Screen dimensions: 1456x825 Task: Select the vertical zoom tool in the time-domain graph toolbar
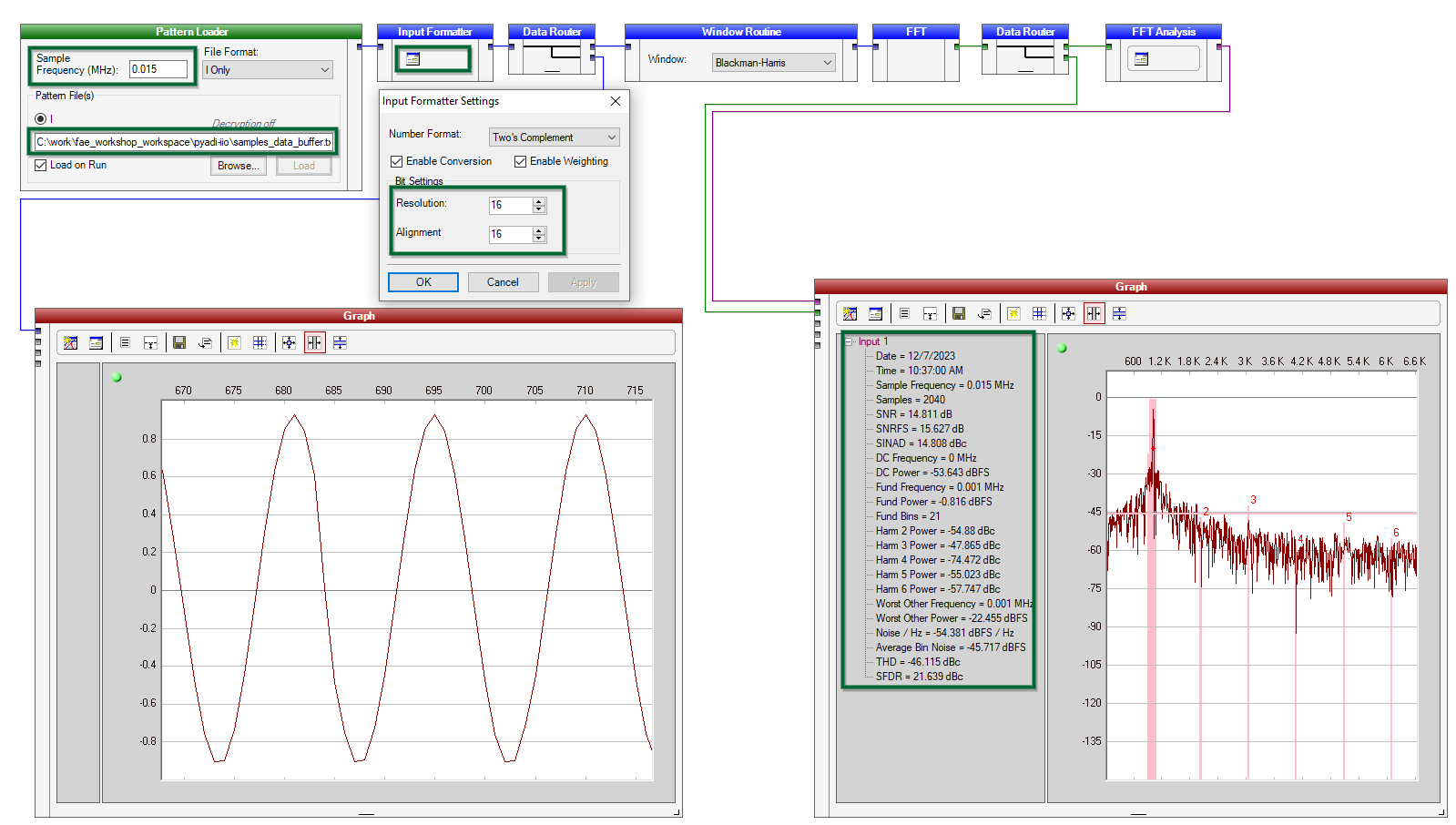[340, 342]
